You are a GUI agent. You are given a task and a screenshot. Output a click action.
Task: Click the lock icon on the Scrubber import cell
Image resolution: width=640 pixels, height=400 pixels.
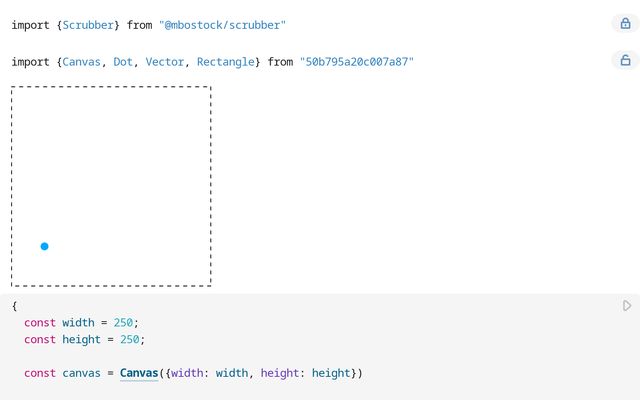[623, 24]
